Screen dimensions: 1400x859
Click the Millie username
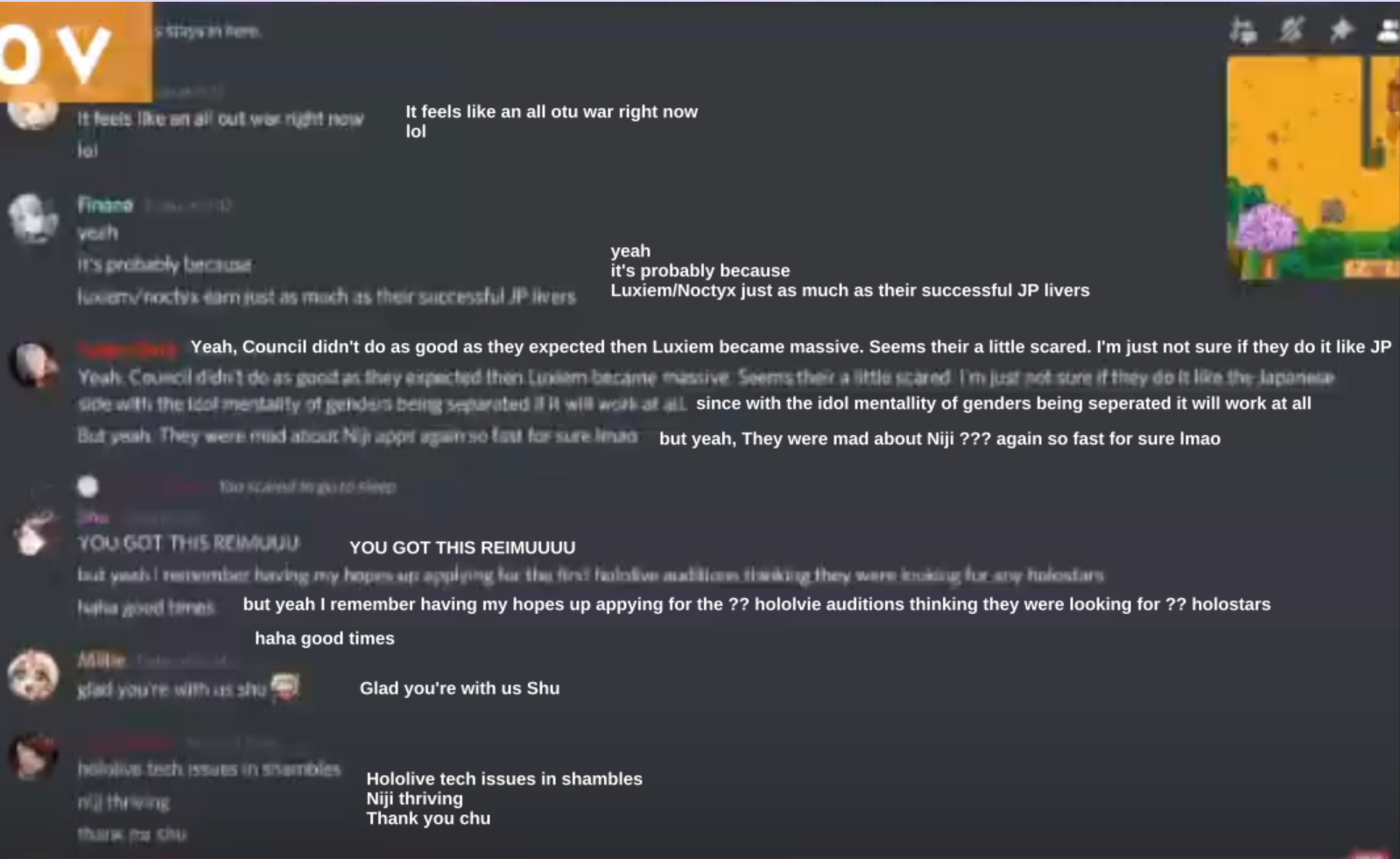tap(102, 659)
